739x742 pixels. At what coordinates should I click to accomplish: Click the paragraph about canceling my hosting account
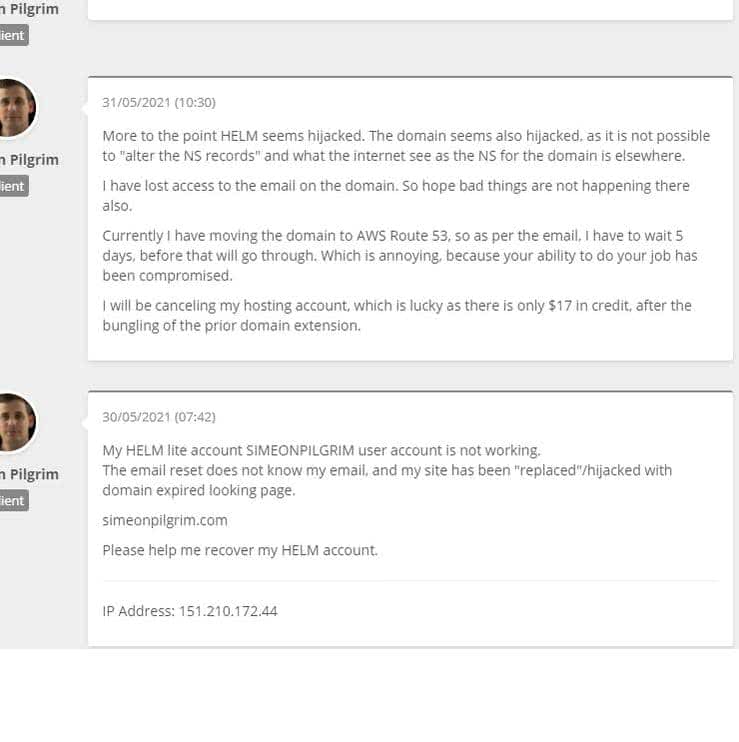click(397, 316)
